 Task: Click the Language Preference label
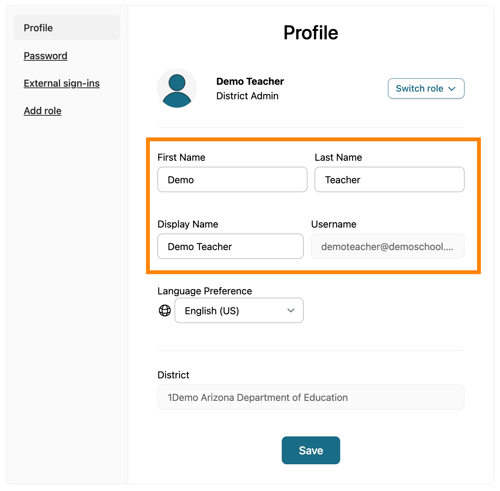click(x=205, y=291)
